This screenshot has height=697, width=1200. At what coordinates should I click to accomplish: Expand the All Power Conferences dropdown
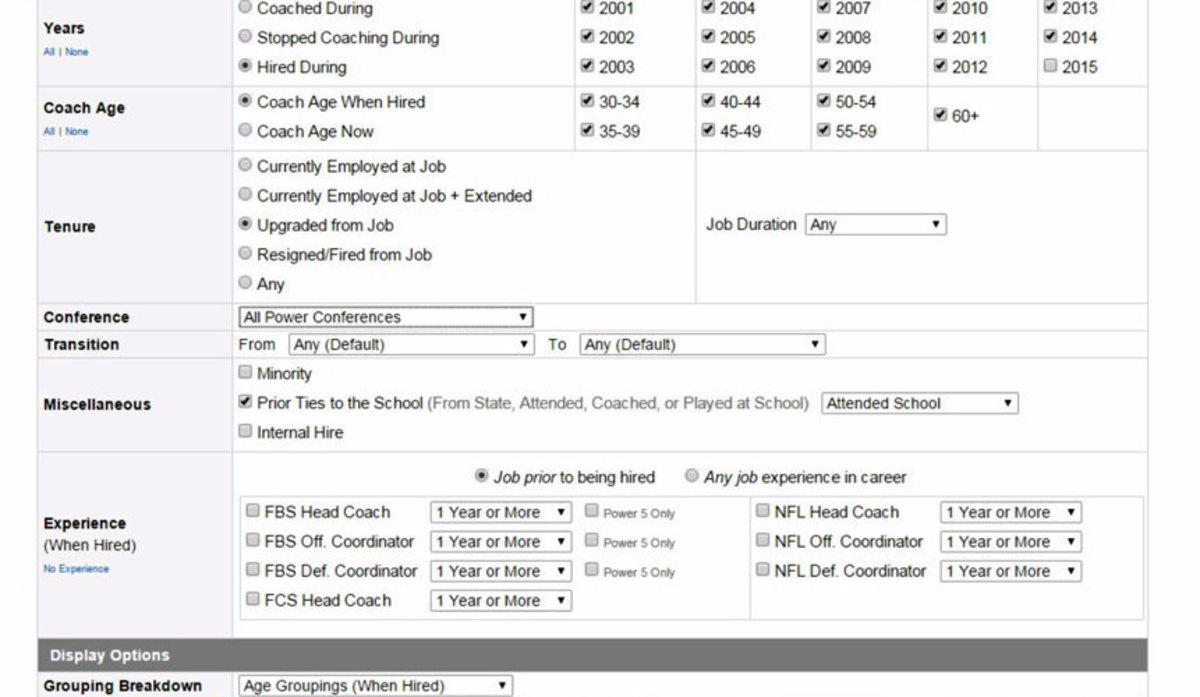click(x=386, y=317)
